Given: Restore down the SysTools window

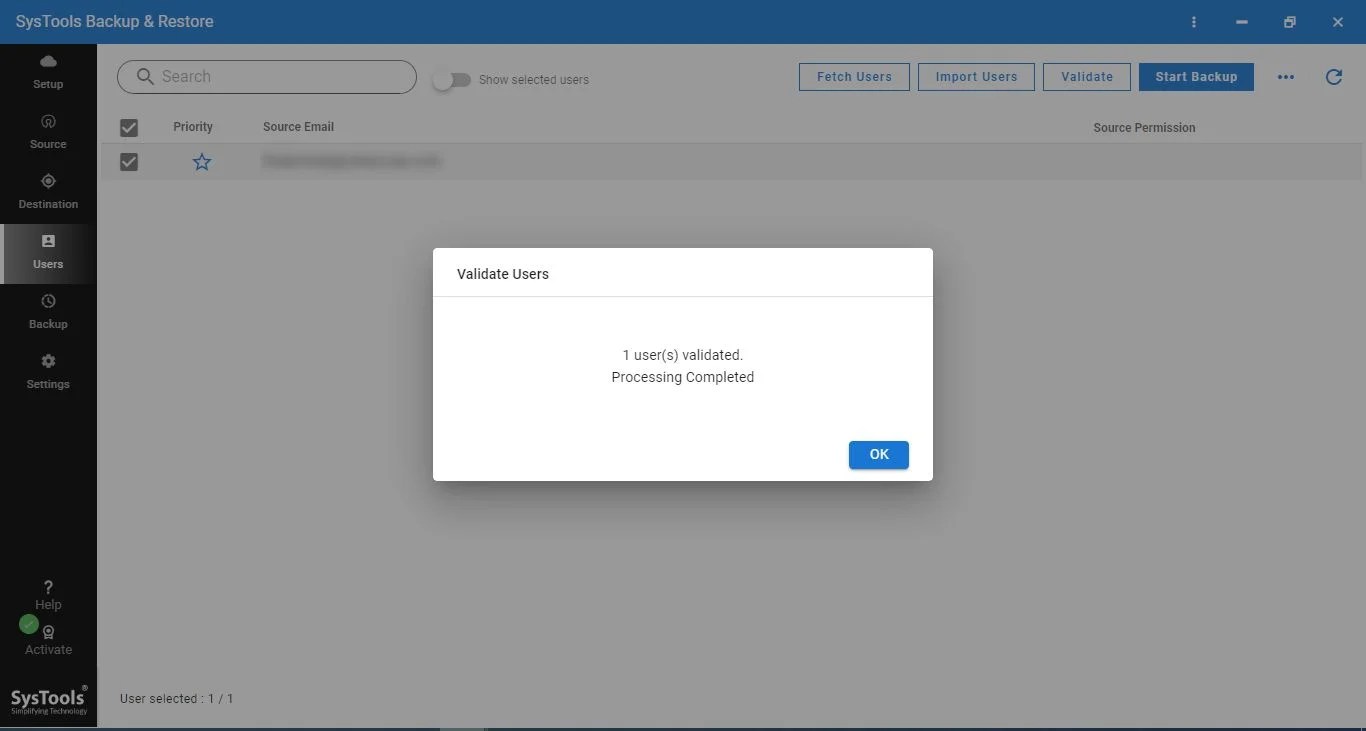Looking at the screenshot, I should (x=1290, y=22).
